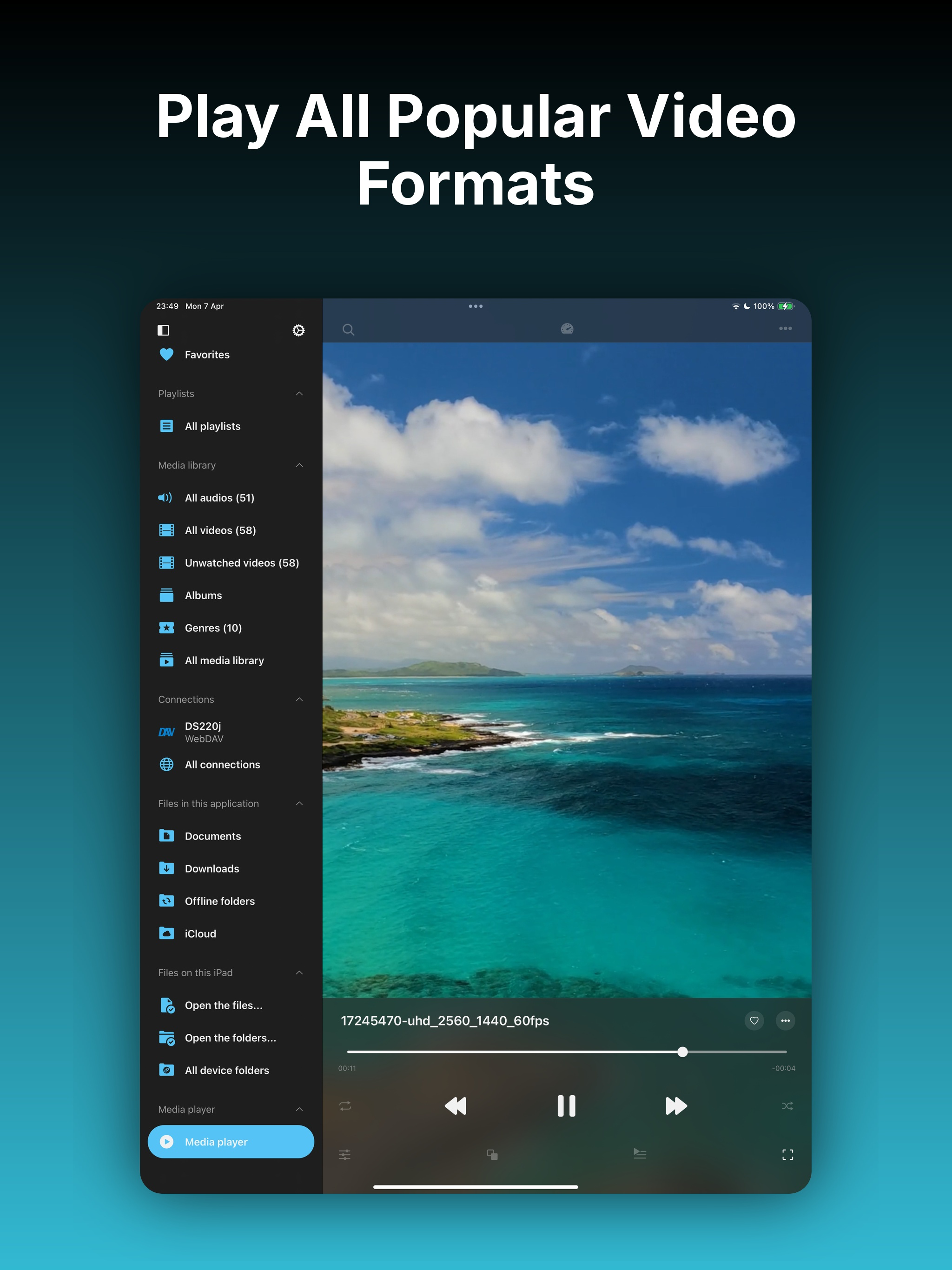Collapse the Connections section chevron
Screen dimensions: 952x1270
[299, 699]
